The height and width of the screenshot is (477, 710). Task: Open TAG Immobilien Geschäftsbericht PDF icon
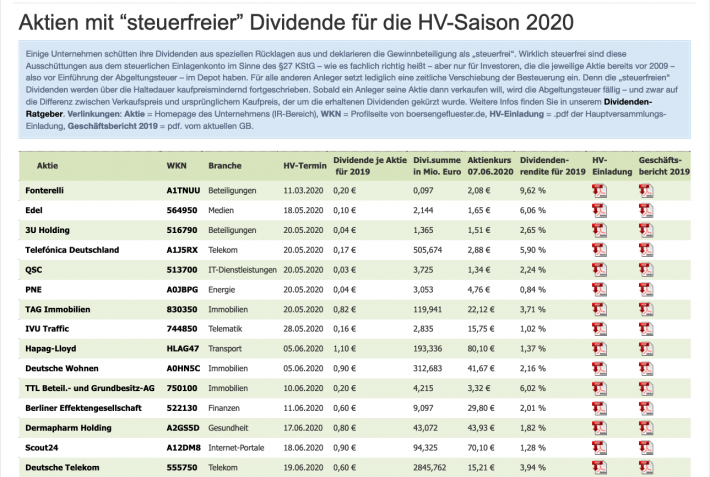[x=646, y=309]
